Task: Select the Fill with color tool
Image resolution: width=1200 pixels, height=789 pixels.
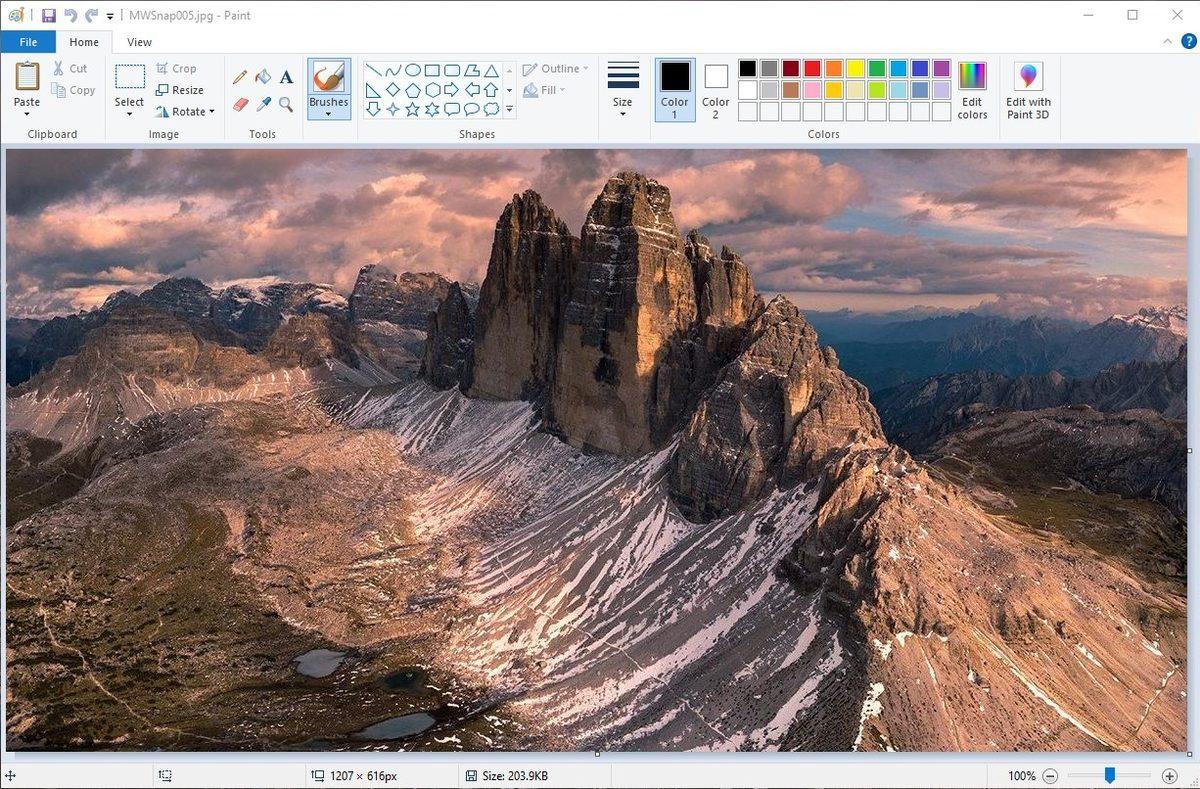Action: click(x=262, y=76)
